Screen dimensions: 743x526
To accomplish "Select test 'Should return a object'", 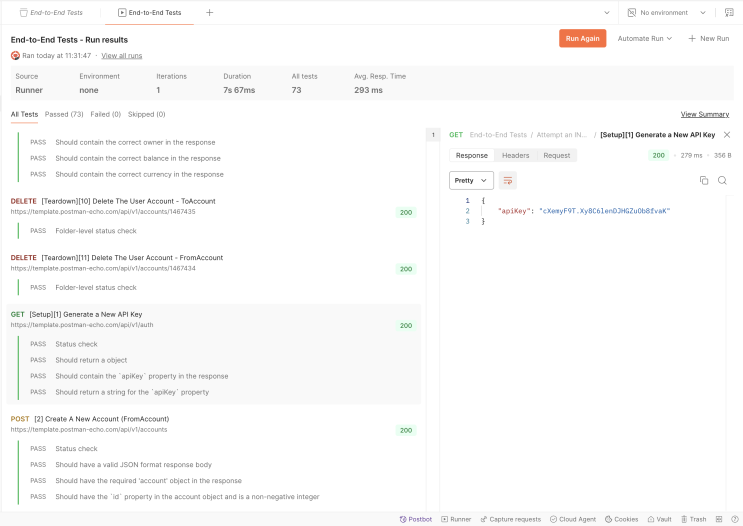I will pos(91,360).
